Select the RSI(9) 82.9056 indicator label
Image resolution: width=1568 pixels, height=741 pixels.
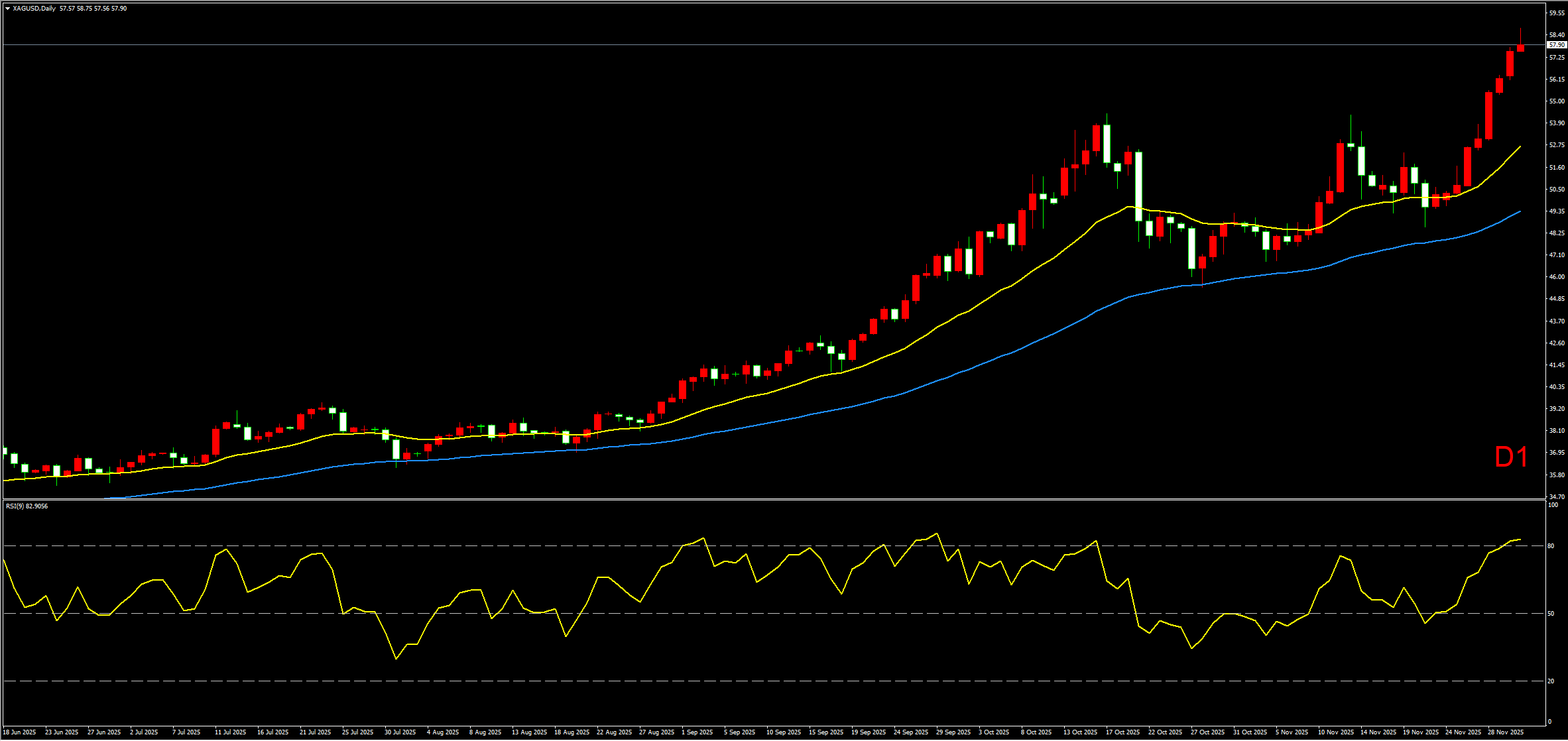point(27,506)
